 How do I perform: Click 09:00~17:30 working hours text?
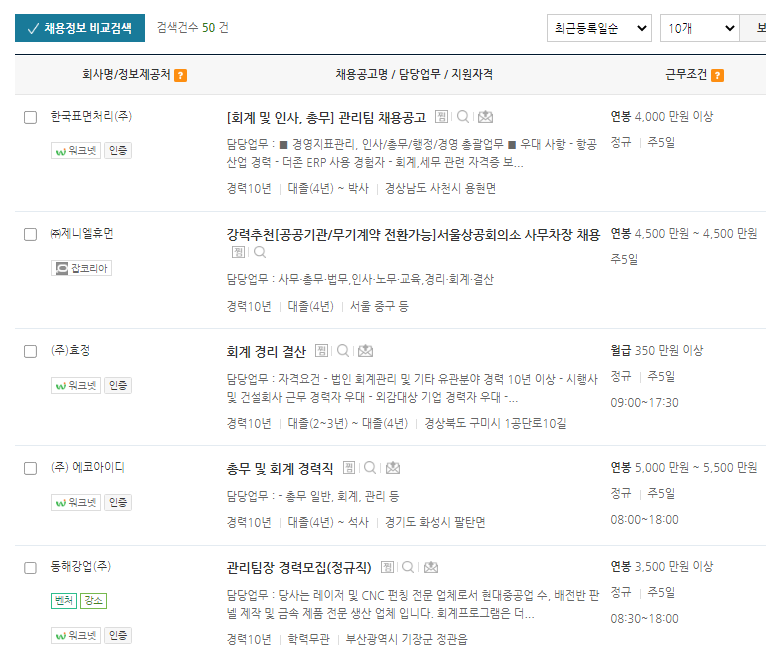[644, 403]
